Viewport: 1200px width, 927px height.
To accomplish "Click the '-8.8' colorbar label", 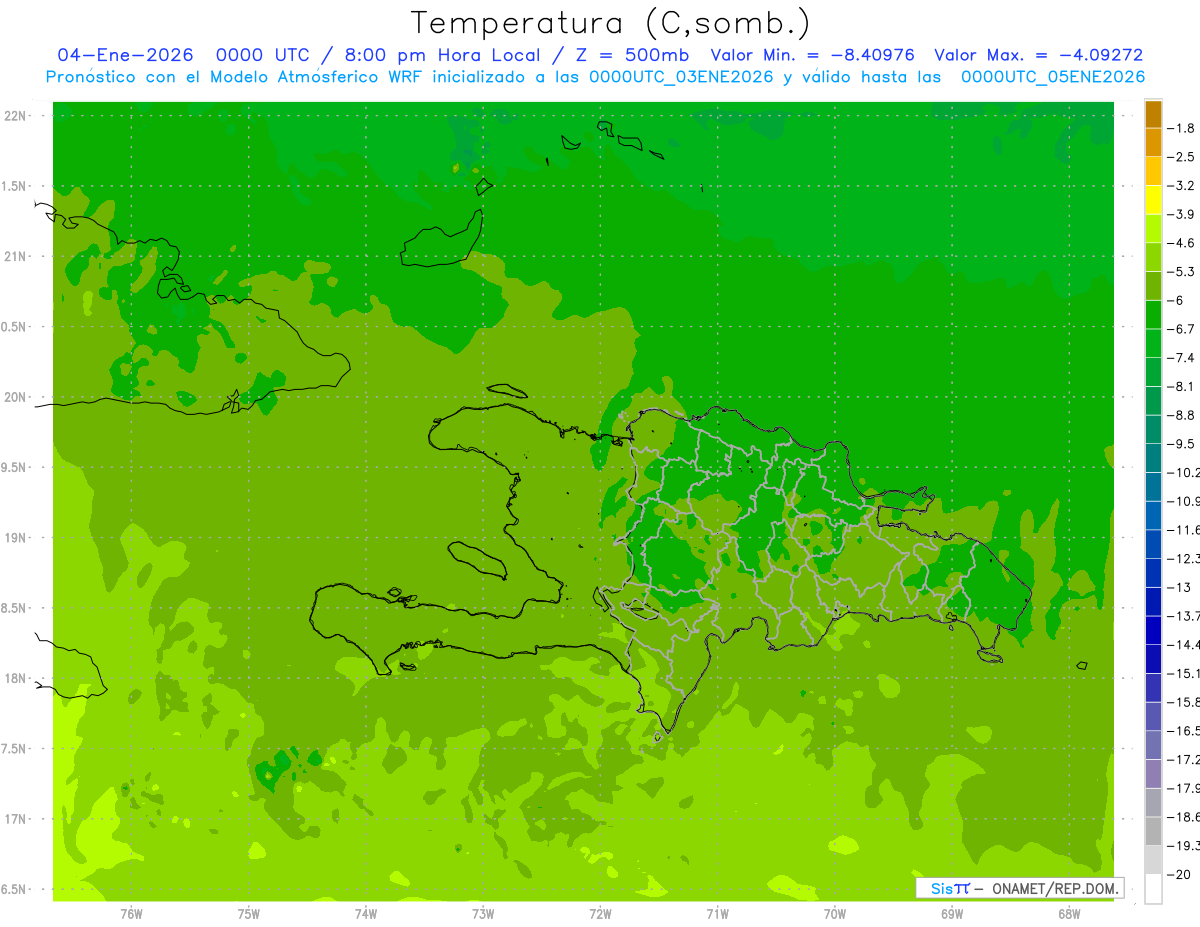I will click(1180, 415).
